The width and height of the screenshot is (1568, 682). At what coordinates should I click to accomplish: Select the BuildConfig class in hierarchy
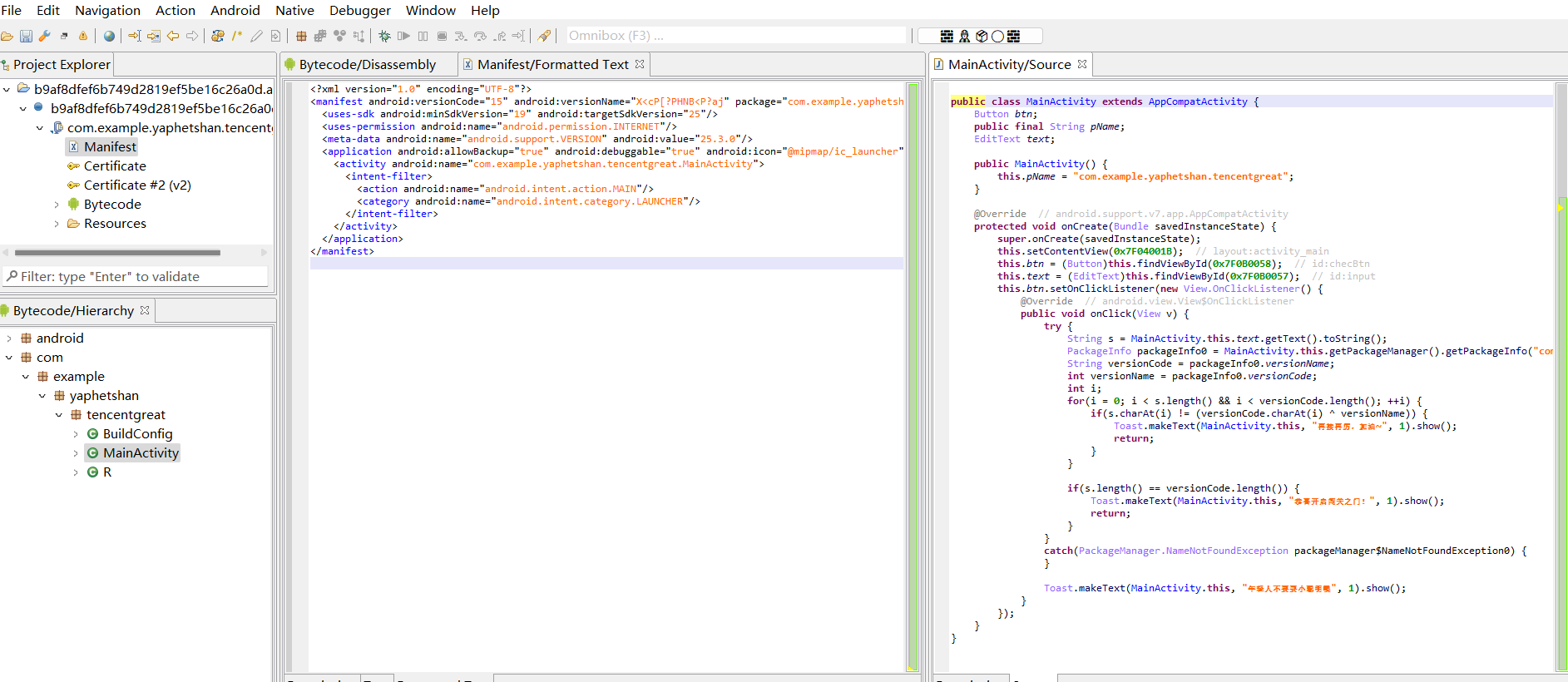click(137, 434)
